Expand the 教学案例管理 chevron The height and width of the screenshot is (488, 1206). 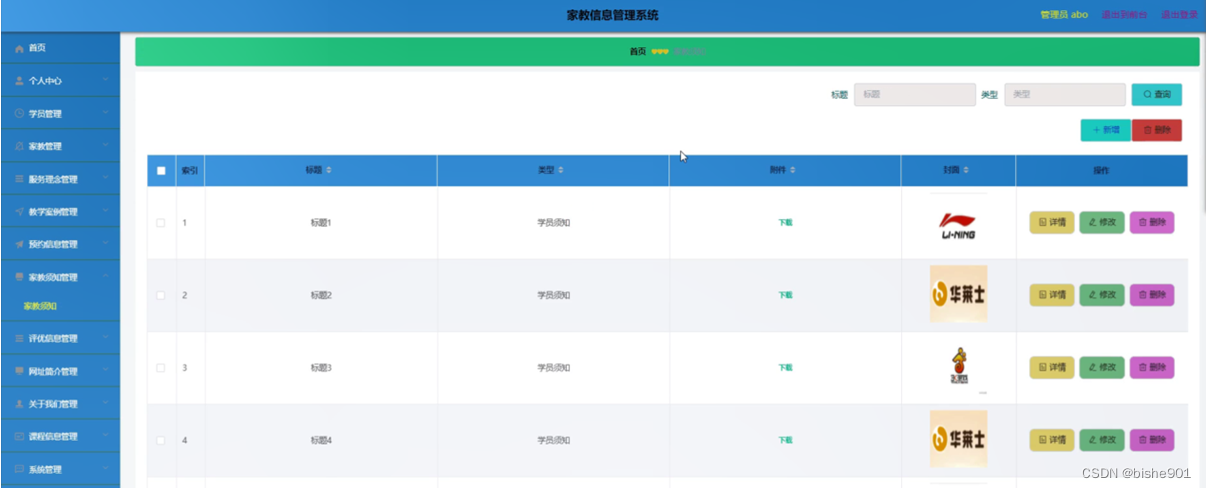click(x=105, y=210)
